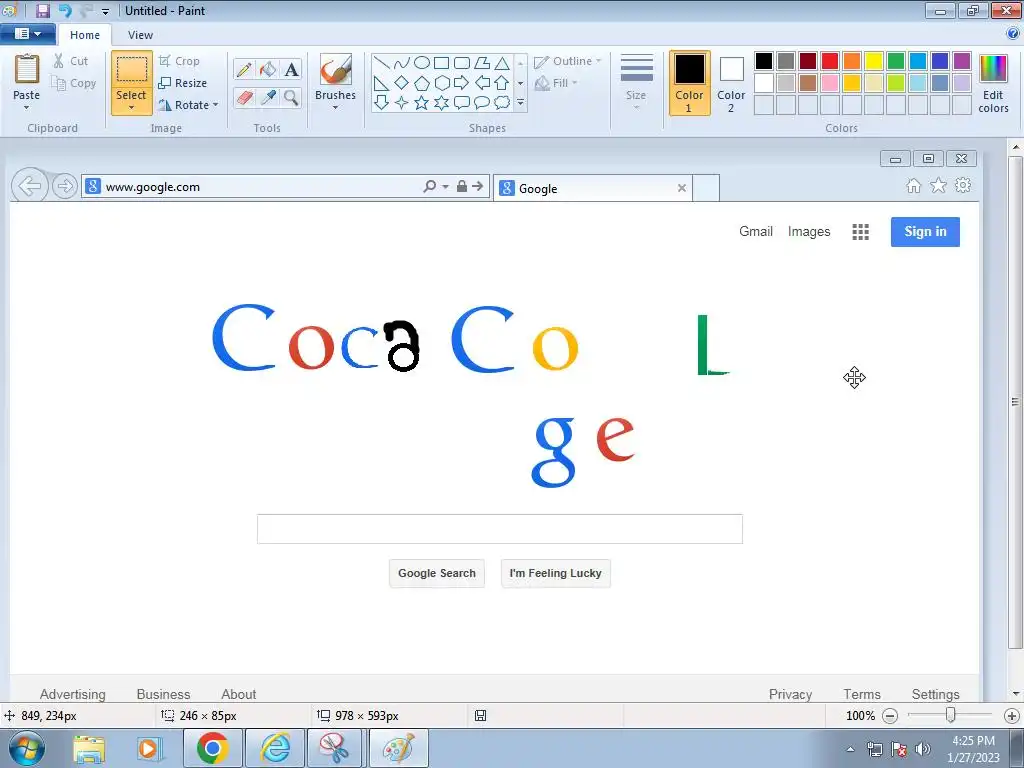
Task: Click the vertical scrollbar up arrow
Action: click(1016, 148)
